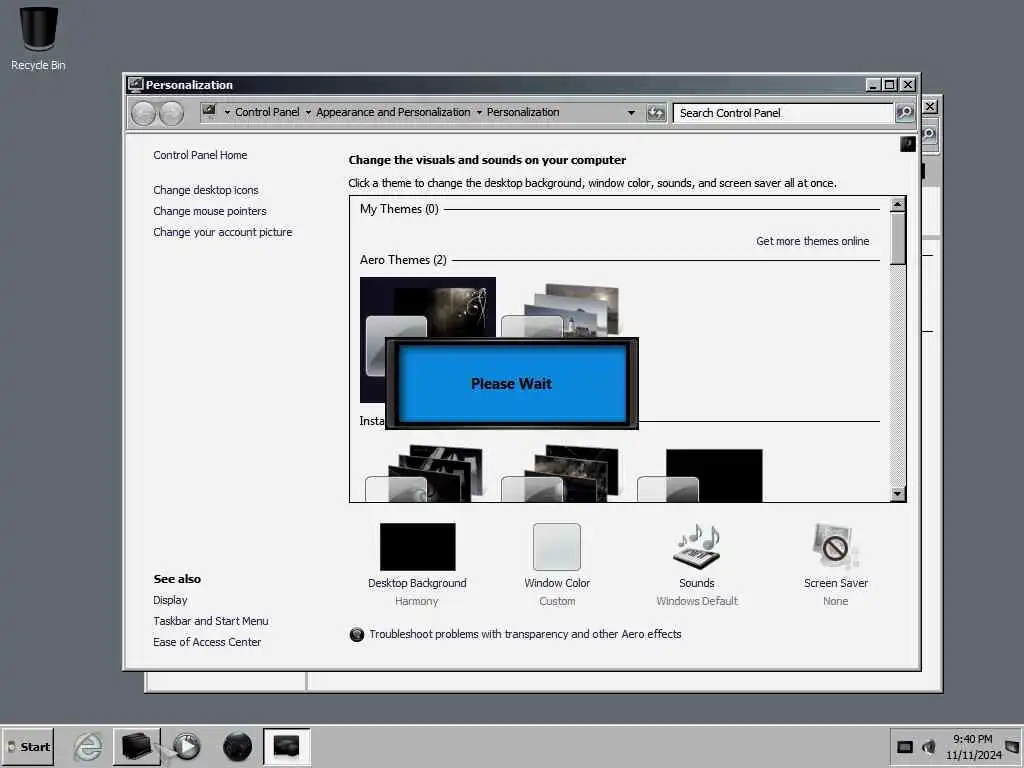Image resolution: width=1024 pixels, height=768 pixels.
Task: Select second installed theme thumbnail
Action: coord(560,473)
